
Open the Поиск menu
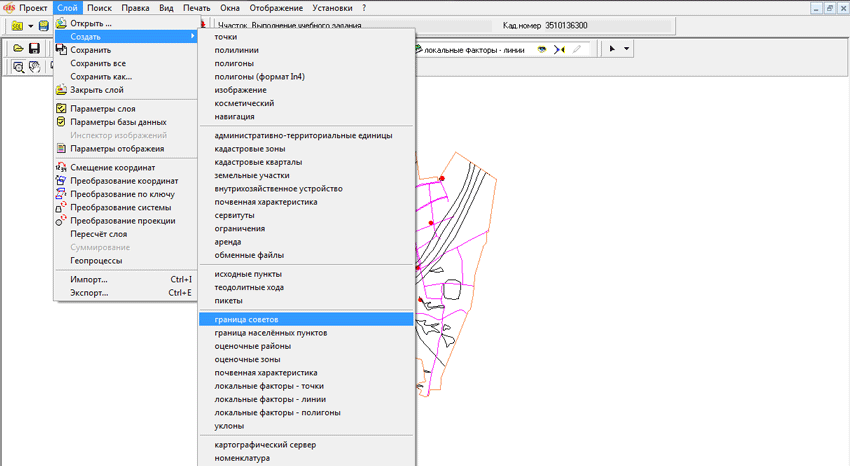[x=99, y=8]
